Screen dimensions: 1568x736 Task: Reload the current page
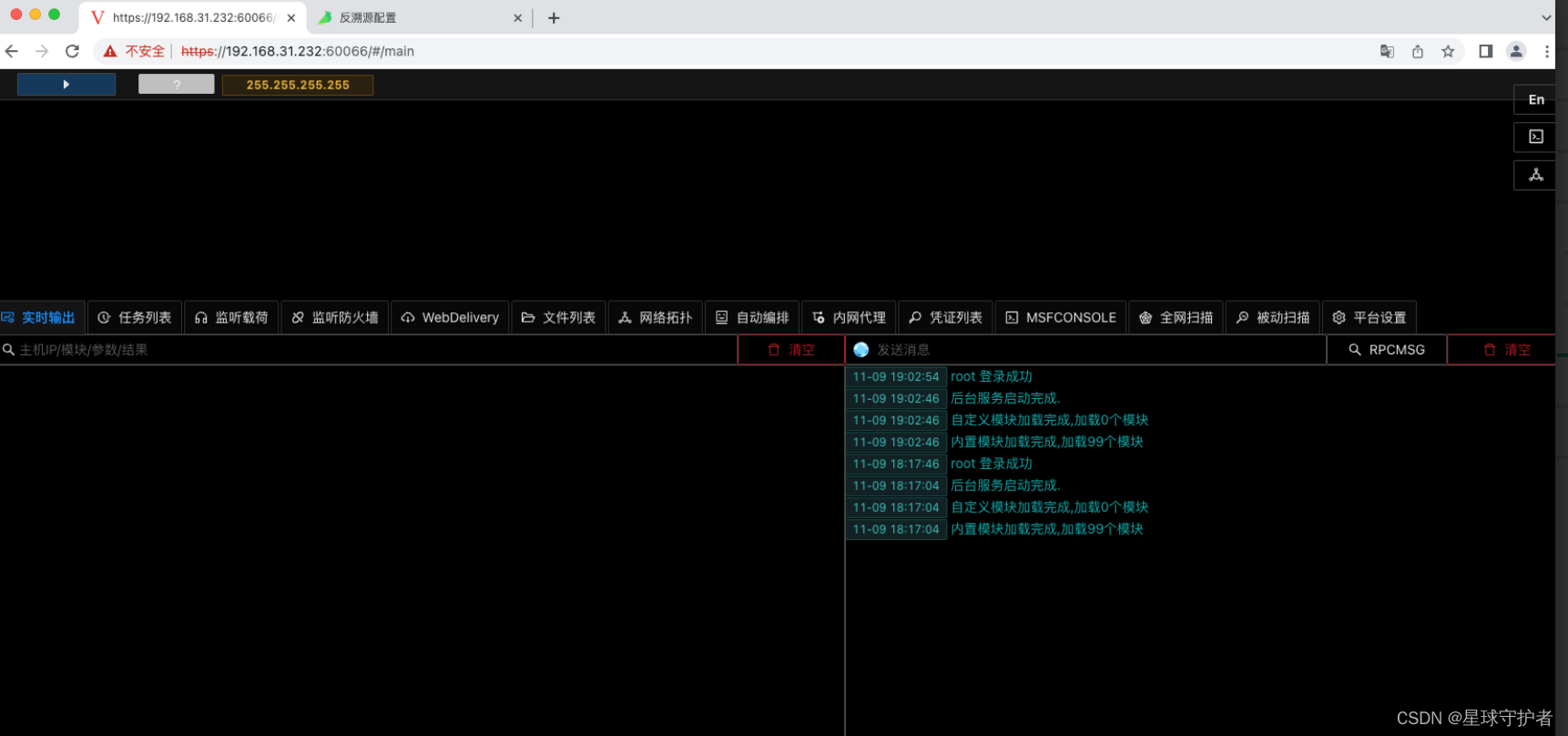[x=73, y=51]
